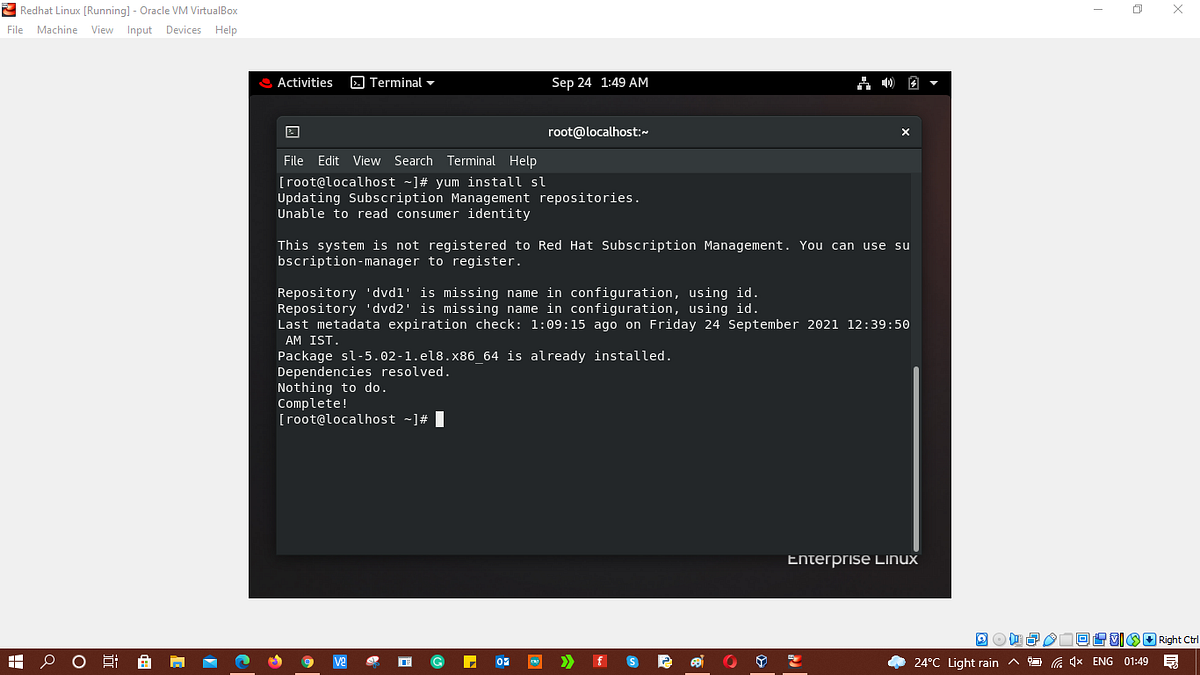
Task: Click the network icon in GNOME top bar
Action: click(863, 83)
